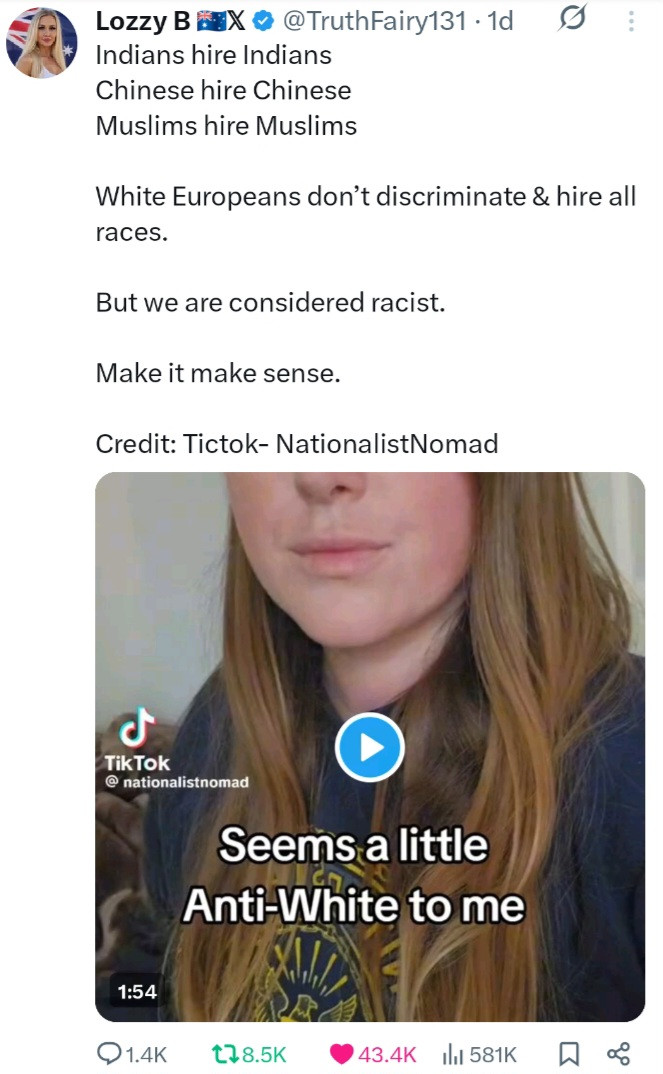Screen dimensions: 663x1074
Task: Open the three-dot more options menu
Action: [631, 21]
